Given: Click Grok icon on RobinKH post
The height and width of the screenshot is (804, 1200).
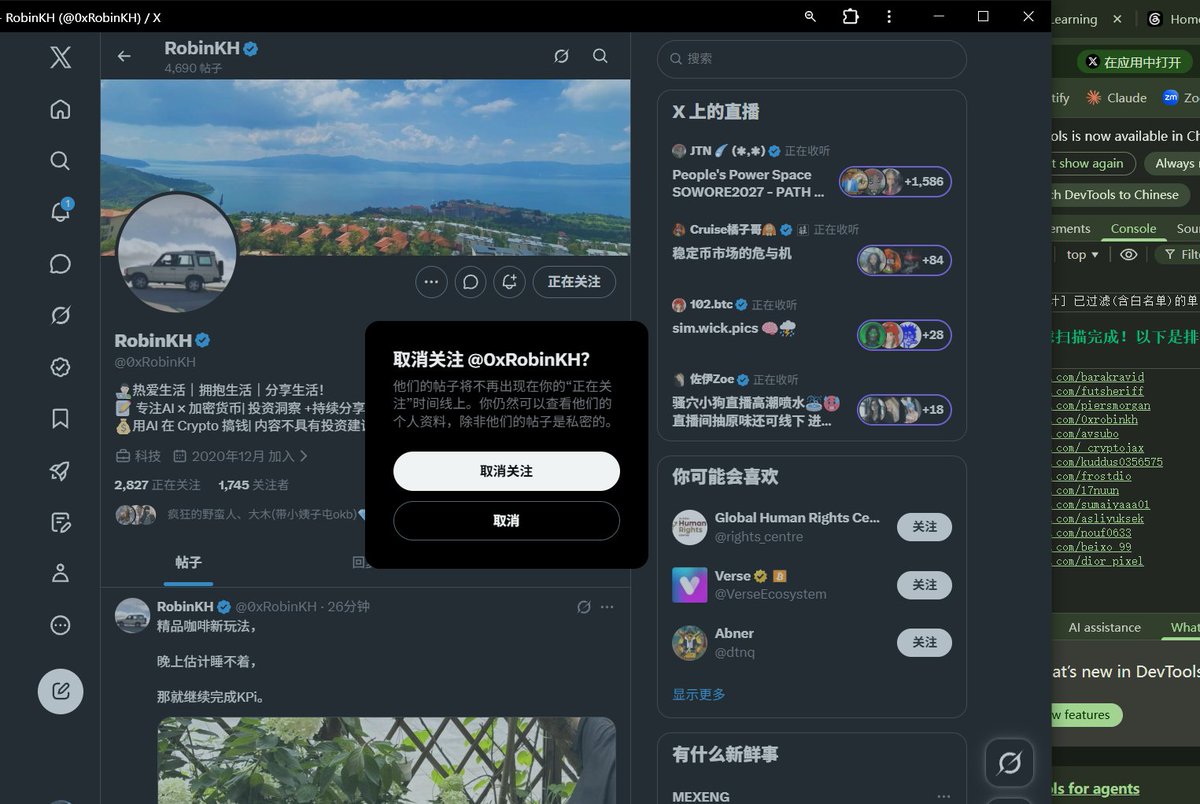Looking at the screenshot, I should pyautogui.click(x=584, y=607).
